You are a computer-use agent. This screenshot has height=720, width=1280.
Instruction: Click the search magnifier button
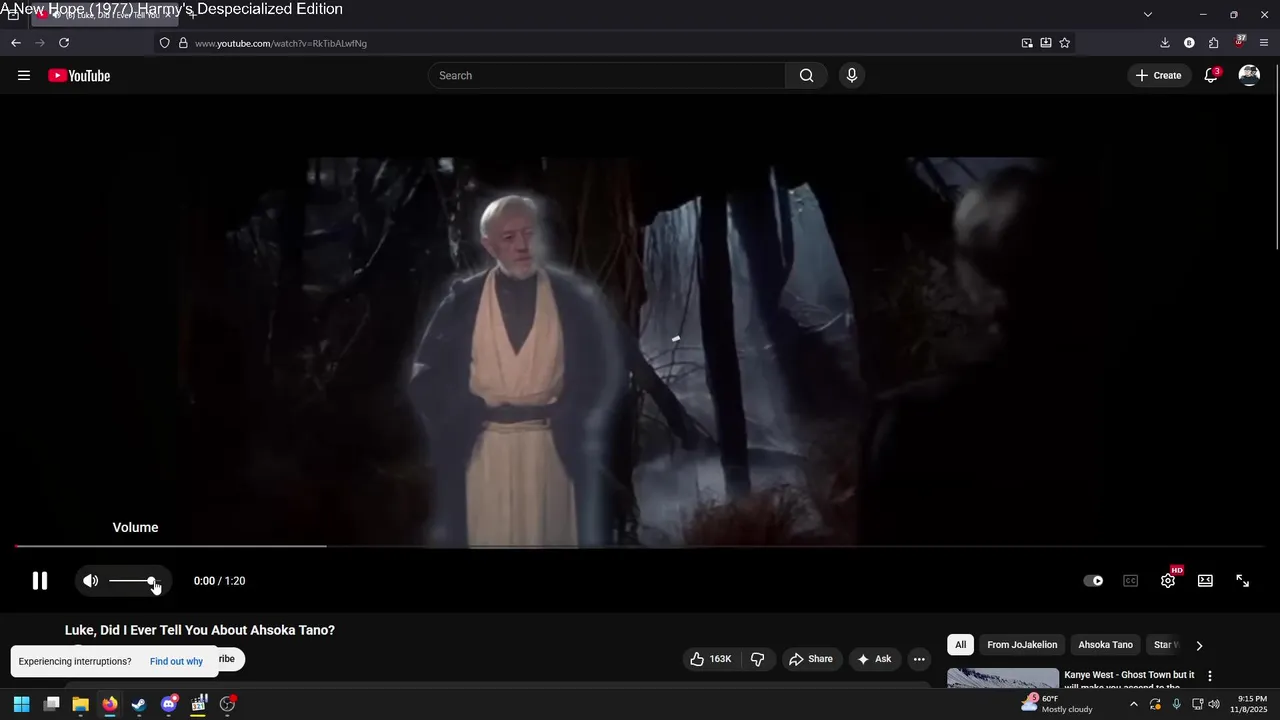tap(807, 76)
